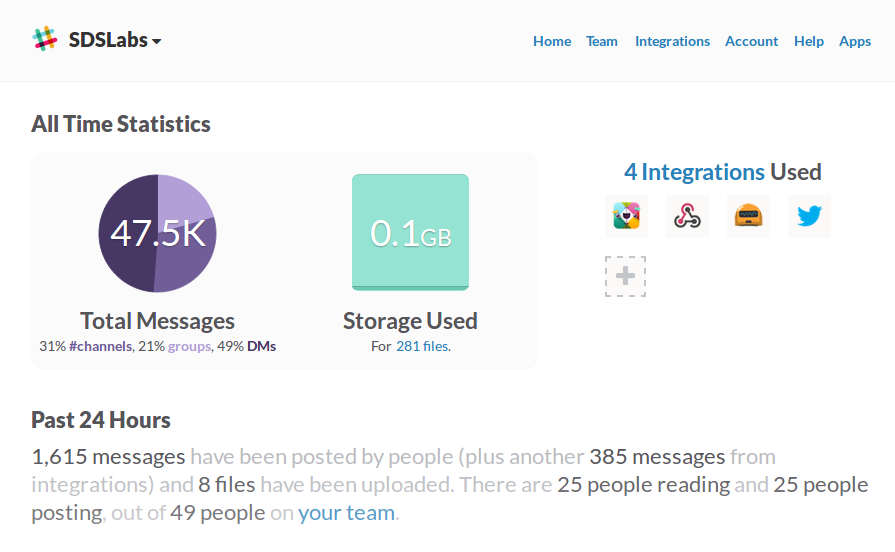Viewport: 895px width, 552px height.
Task: Open Integrations in the top navigation
Action: (672, 41)
